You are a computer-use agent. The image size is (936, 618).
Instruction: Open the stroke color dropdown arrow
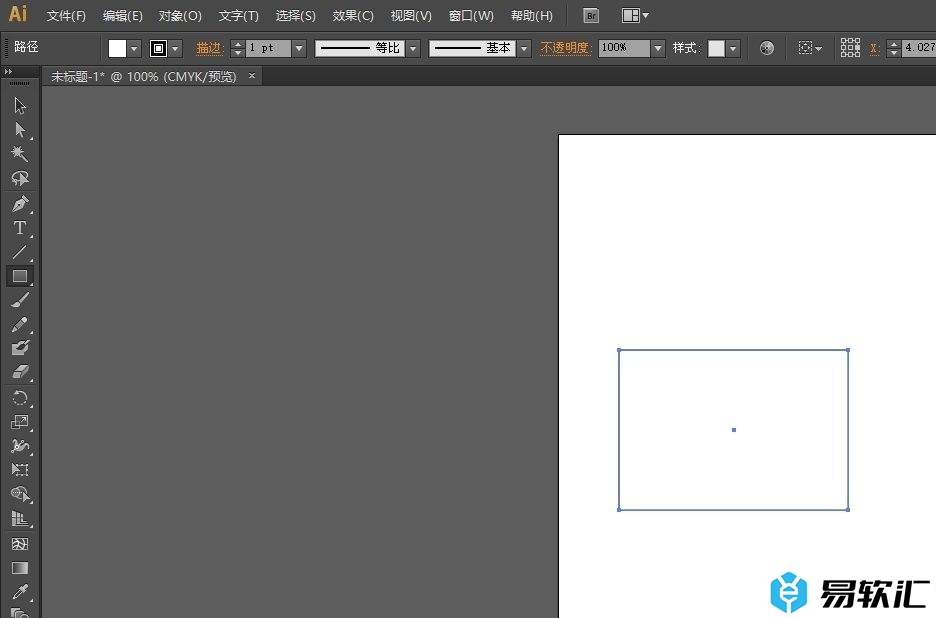click(176, 48)
